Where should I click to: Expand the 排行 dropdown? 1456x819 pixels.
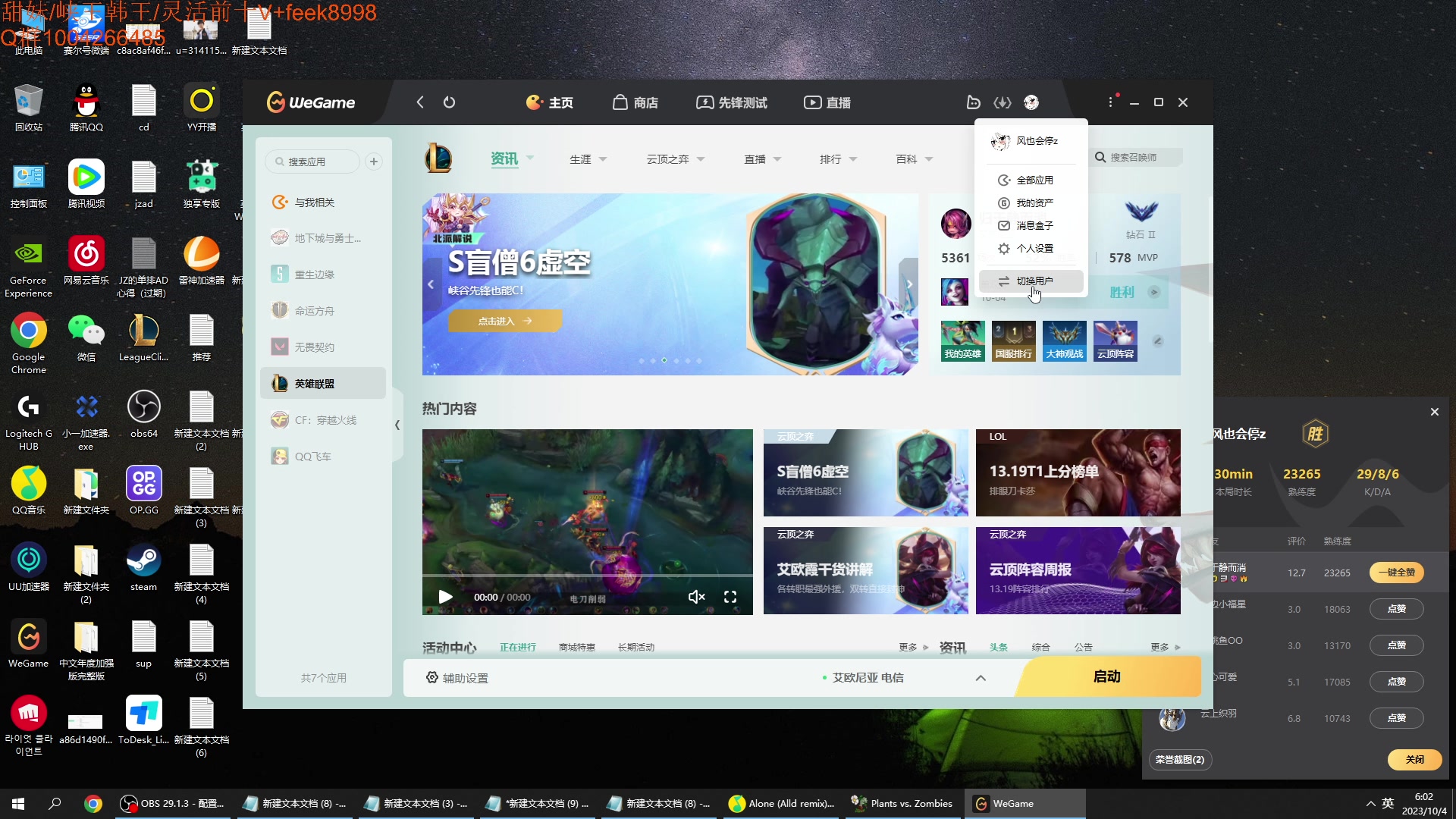[853, 159]
